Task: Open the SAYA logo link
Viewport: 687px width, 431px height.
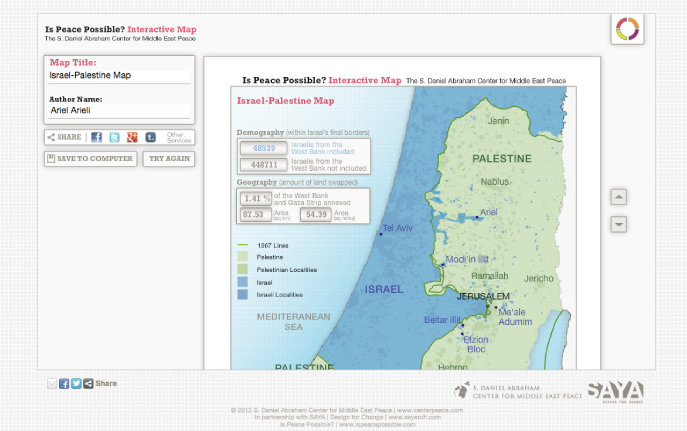Action: coord(615,392)
